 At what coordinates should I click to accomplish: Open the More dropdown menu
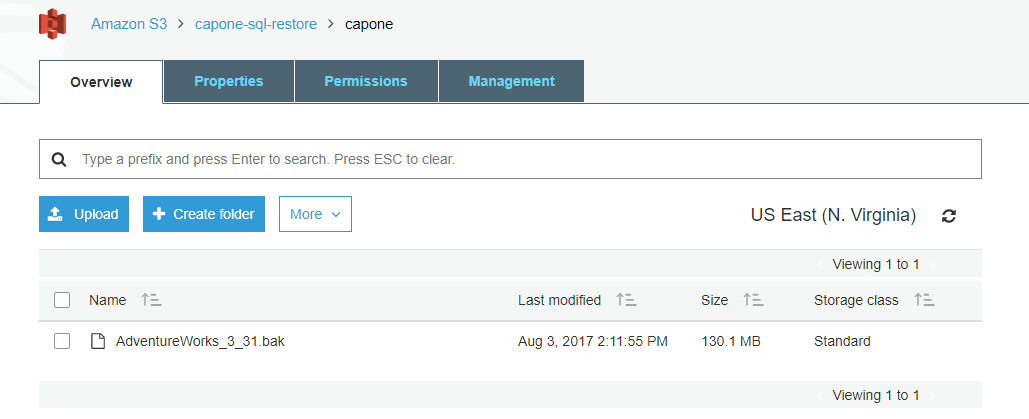(x=316, y=214)
